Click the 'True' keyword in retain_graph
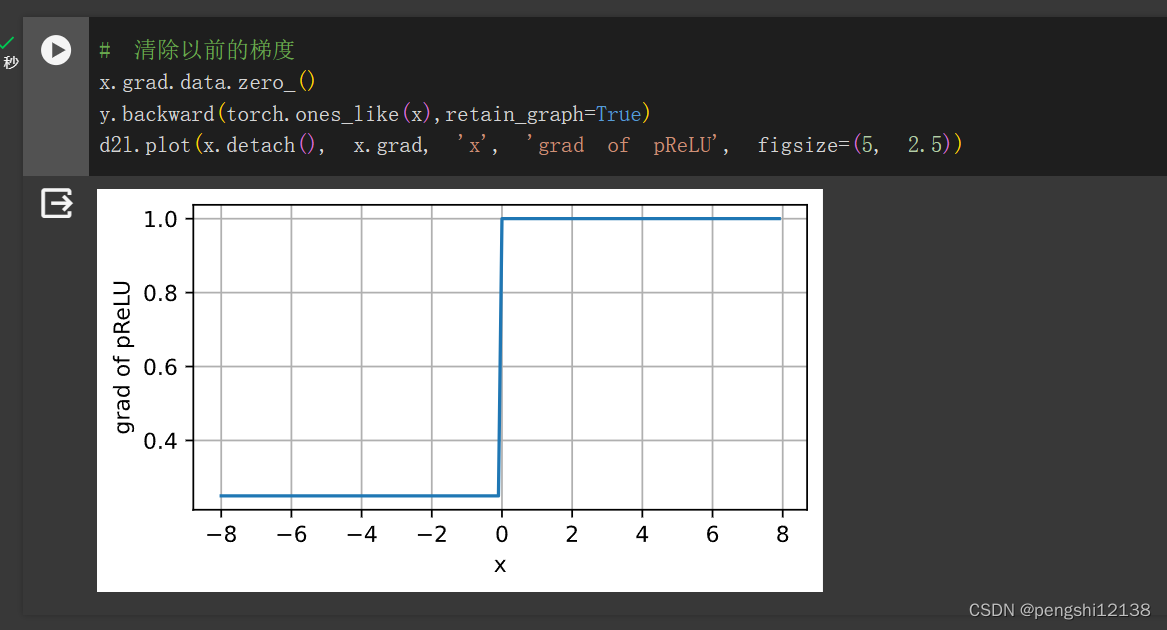The height and width of the screenshot is (630, 1167). coord(618,114)
